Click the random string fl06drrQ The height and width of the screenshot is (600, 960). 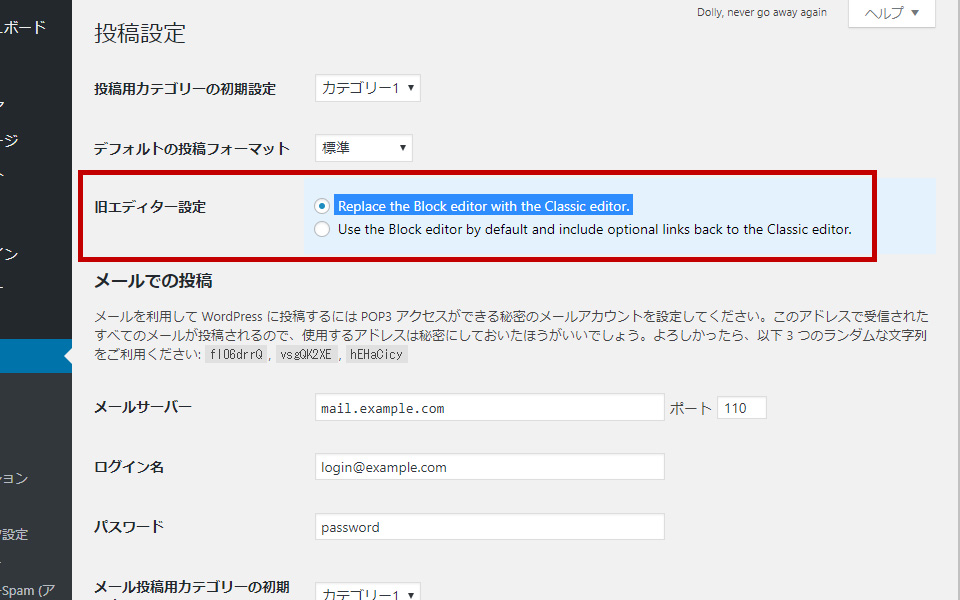click(235, 354)
